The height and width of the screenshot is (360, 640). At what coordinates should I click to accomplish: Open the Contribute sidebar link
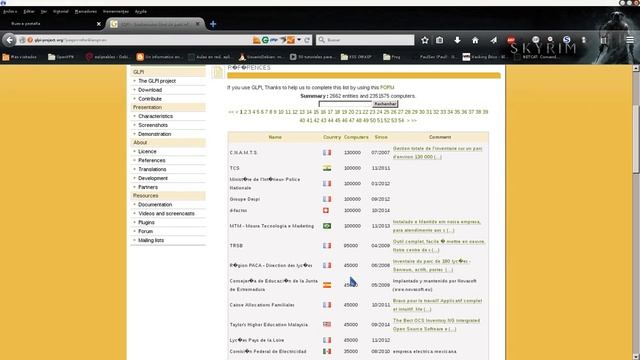(x=150, y=99)
